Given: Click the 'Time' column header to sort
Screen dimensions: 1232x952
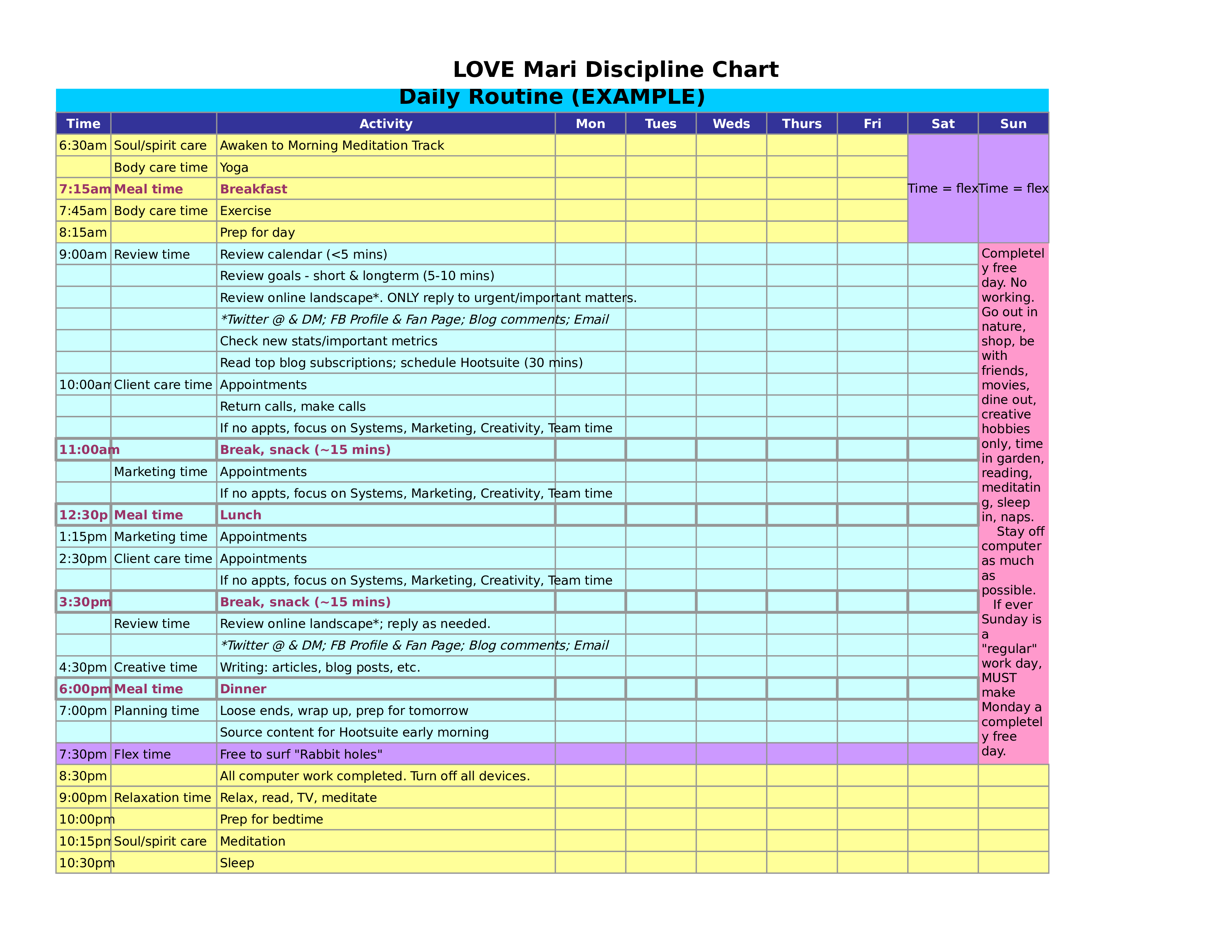Looking at the screenshot, I should (x=82, y=122).
